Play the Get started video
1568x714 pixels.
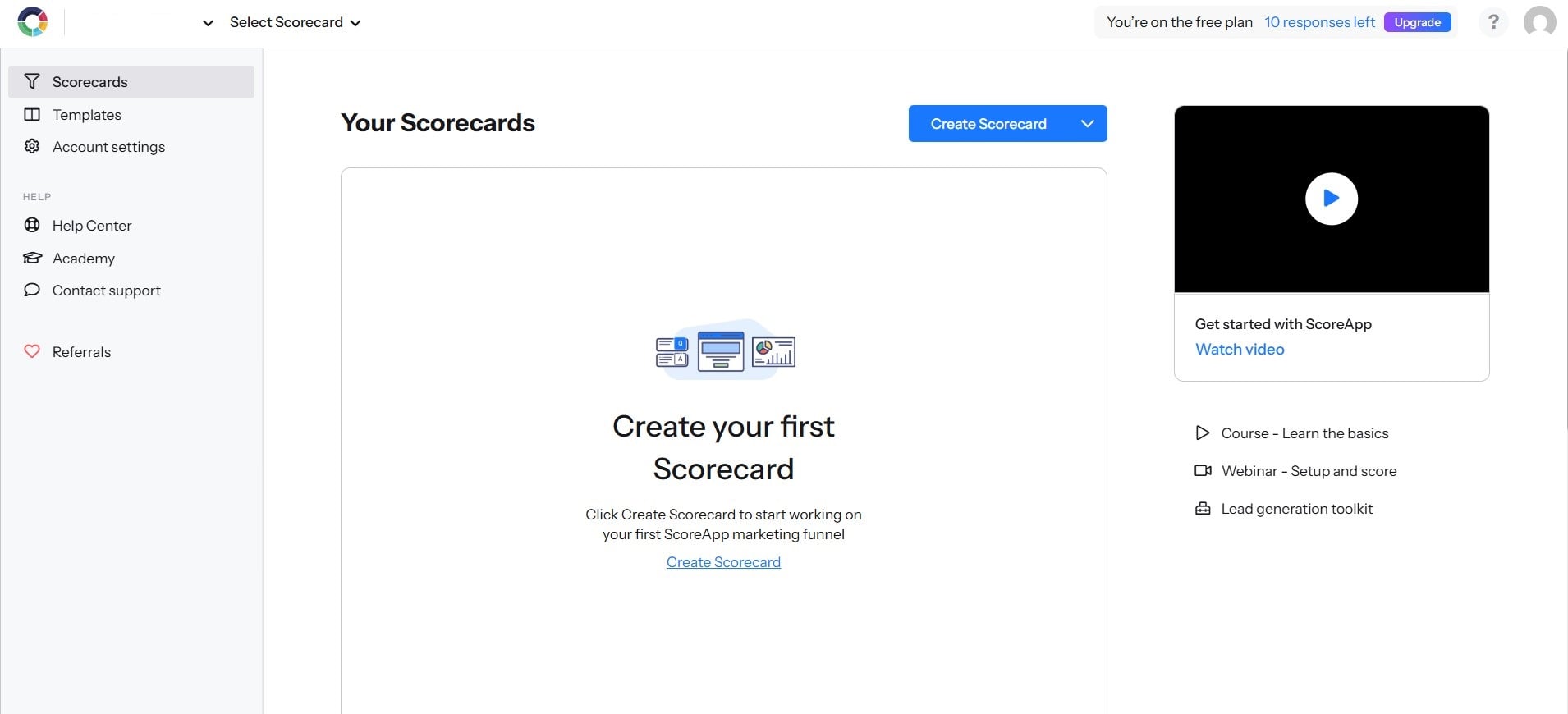point(1331,199)
